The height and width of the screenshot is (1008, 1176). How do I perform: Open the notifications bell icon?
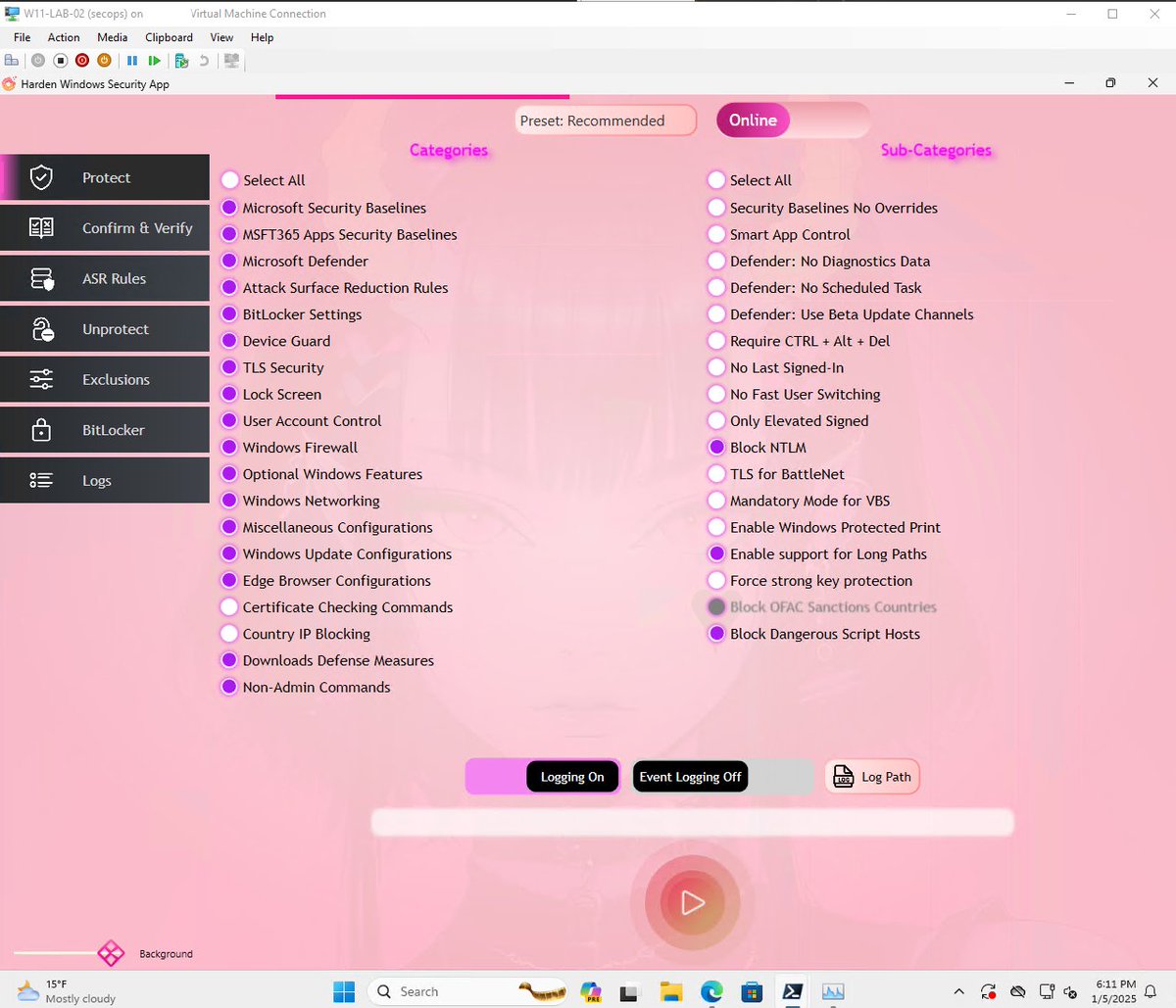pos(1151,991)
